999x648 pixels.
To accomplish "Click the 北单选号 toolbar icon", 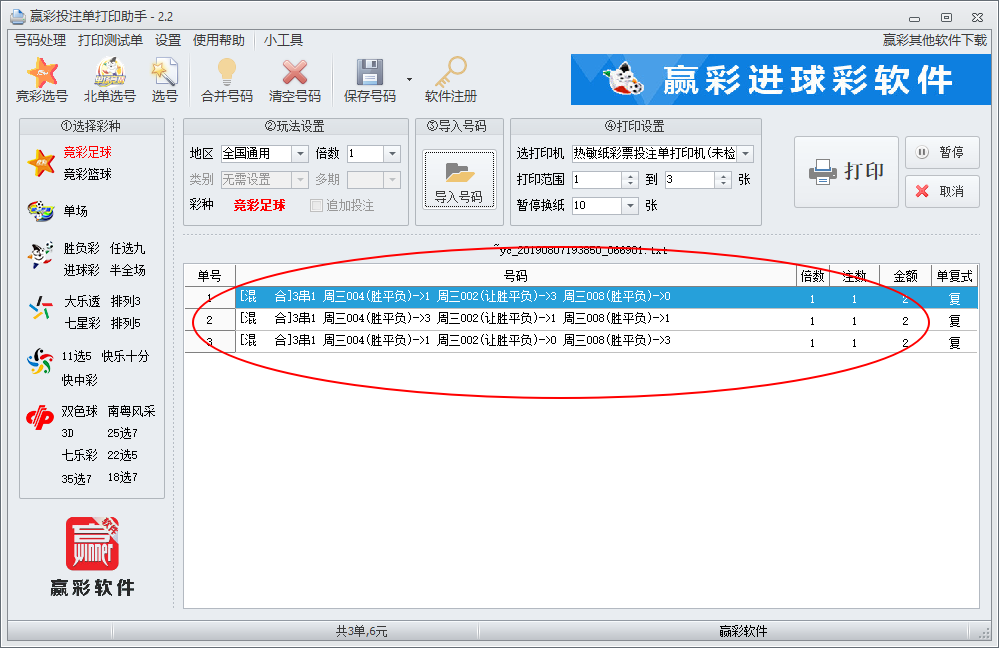I will (110, 80).
